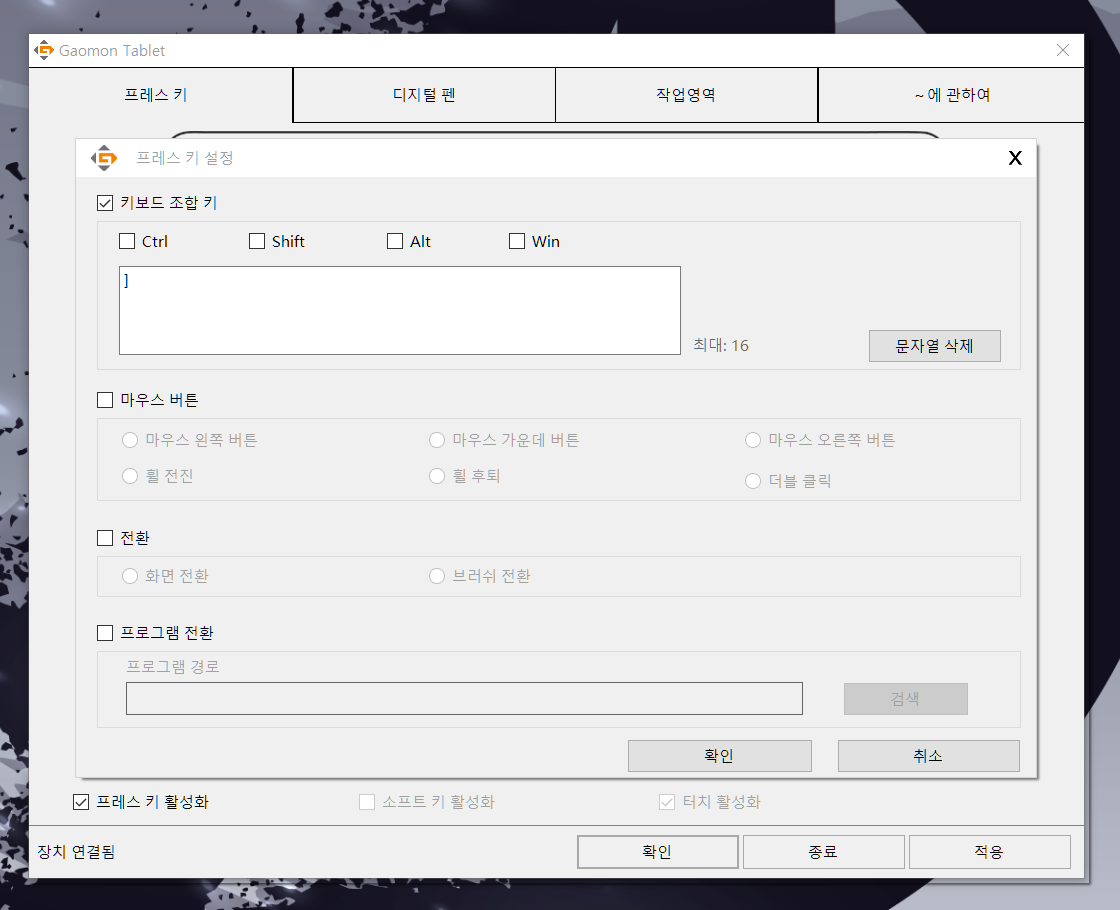The image size is (1120, 910).
Task: Click the 적용 button
Action: coord(989,852)
